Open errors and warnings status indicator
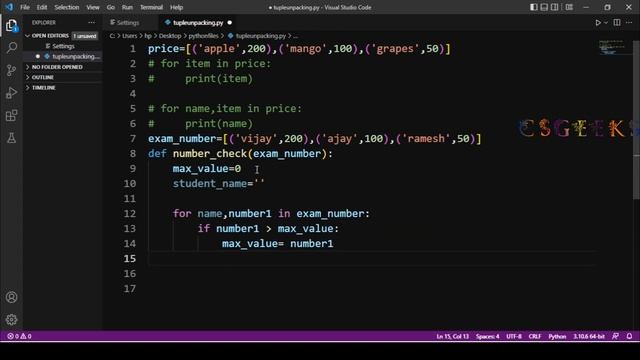Screen dimensions: 640x360 (x=19, y=336)
